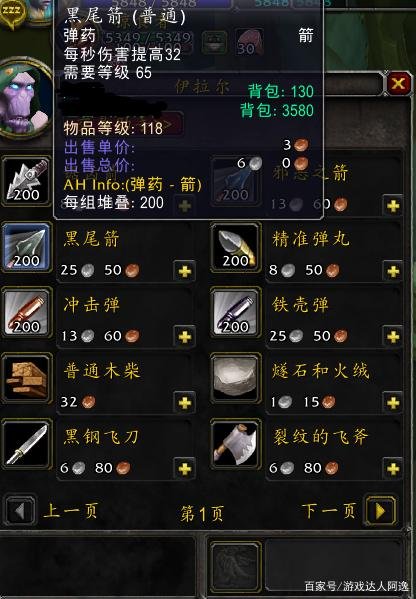Click the previous page arrow 上一页

[x=20, y=511]
